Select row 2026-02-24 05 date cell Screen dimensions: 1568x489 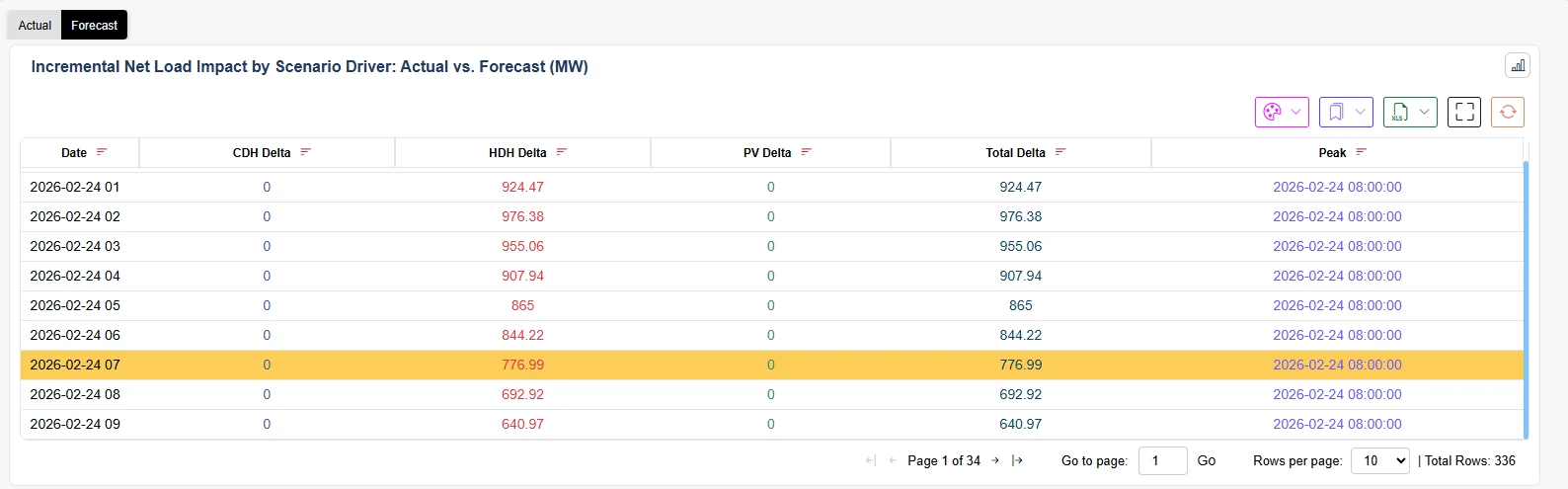pyautogui.click(x=75, y=305)
